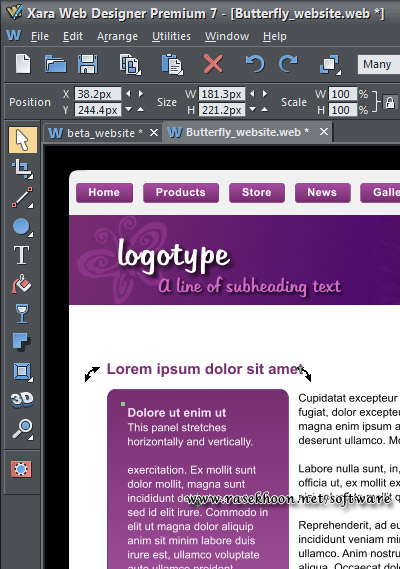Open the Utilities menu
Screen dimensions: 400x569
tap(171, 36)
